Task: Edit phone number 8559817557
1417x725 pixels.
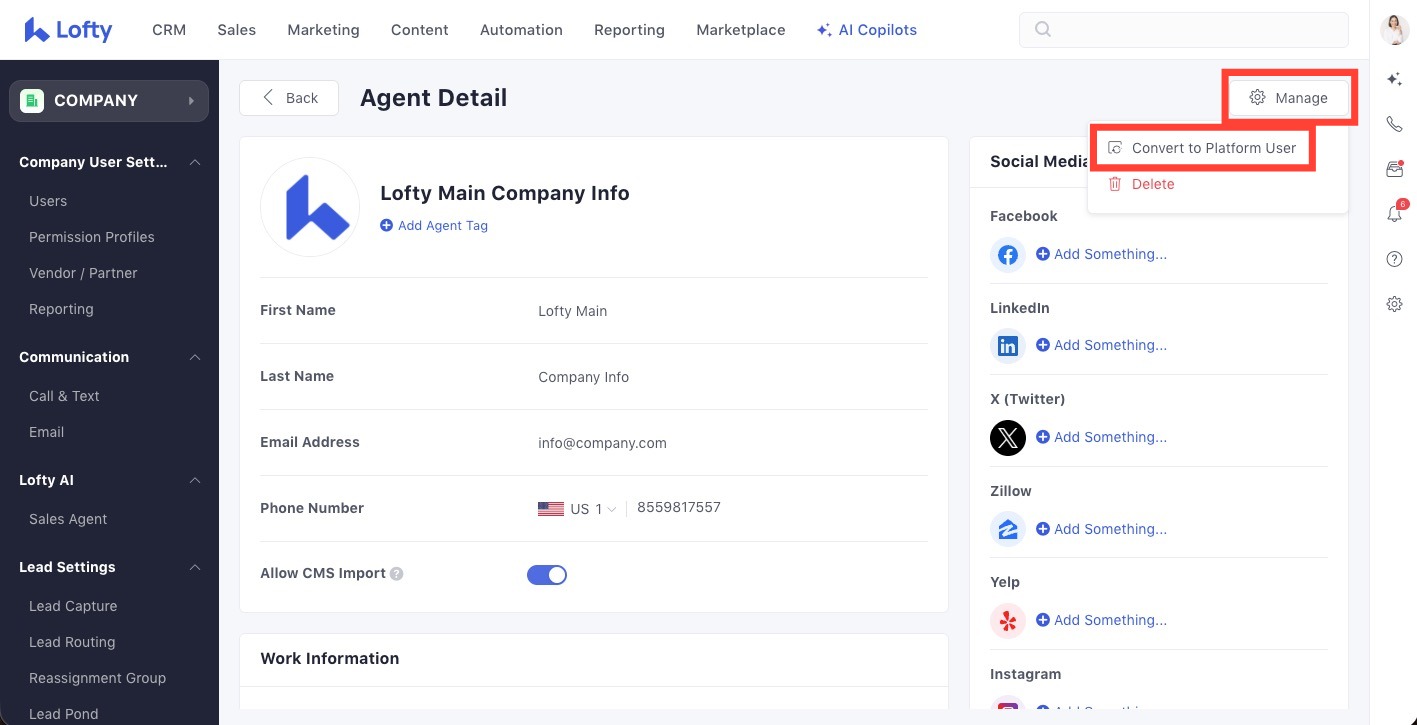Action: [679, 508]
